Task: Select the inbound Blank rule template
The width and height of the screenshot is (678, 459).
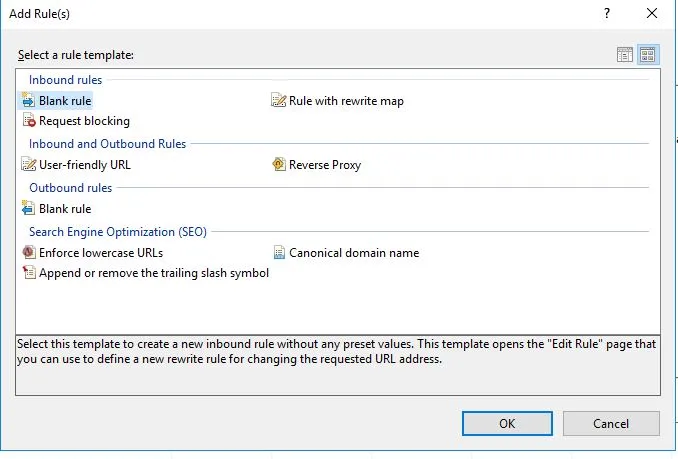Action: click(64, 101)
